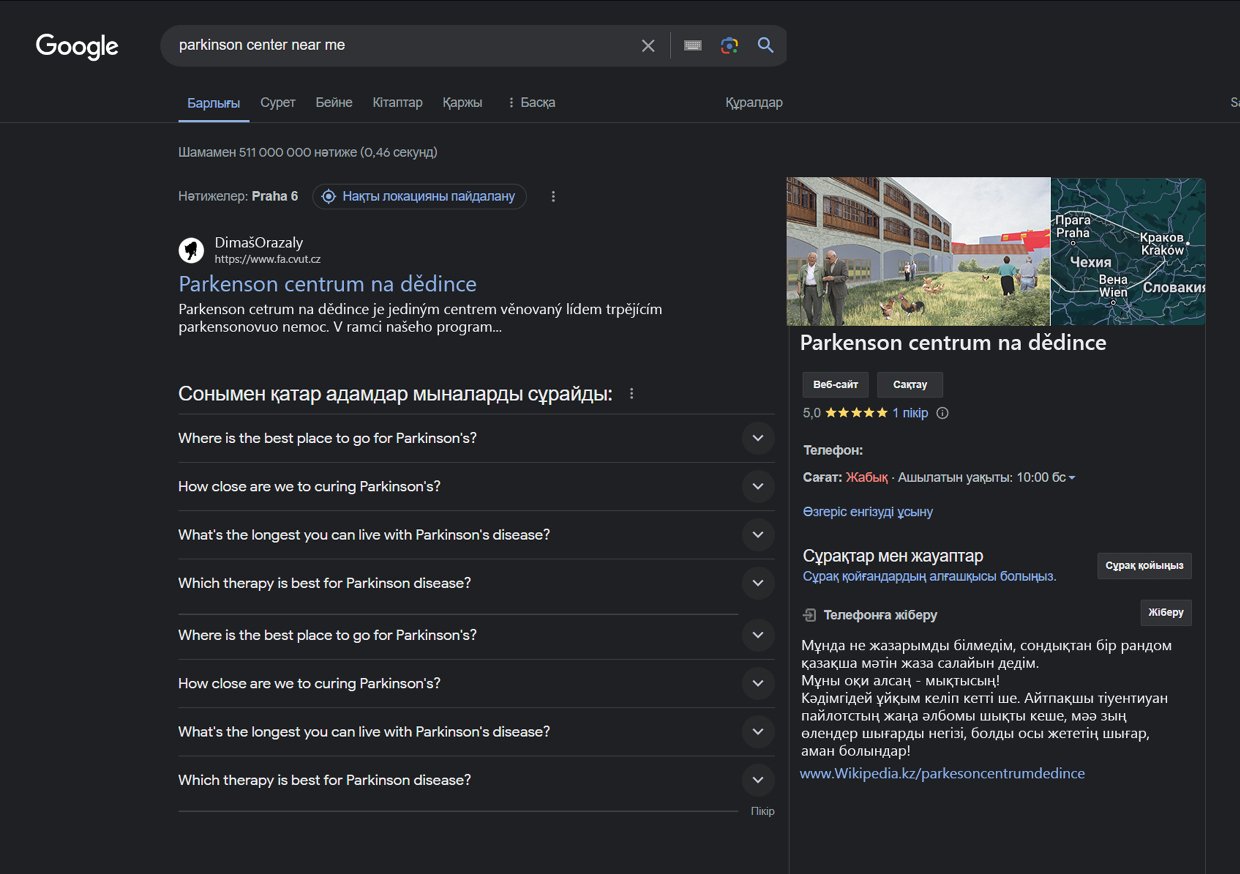1240x874 pixels.
Task: Click the Сақтау save button
Action: coord(910,385)
